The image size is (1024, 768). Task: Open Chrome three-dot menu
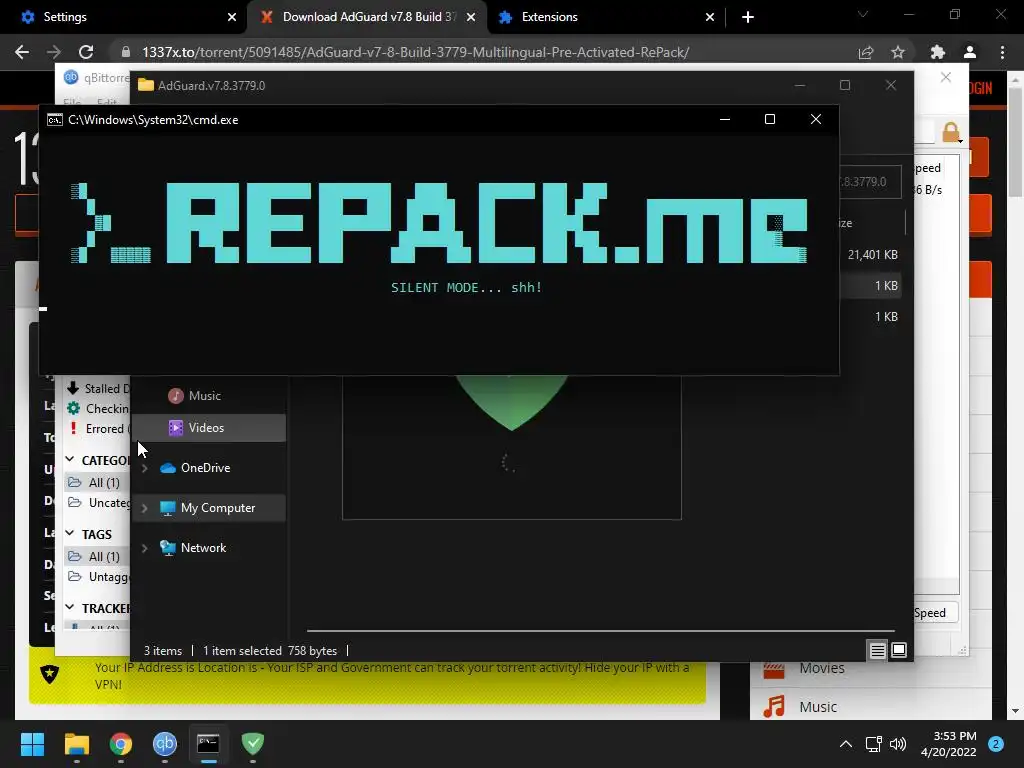tap(1002, 52)
